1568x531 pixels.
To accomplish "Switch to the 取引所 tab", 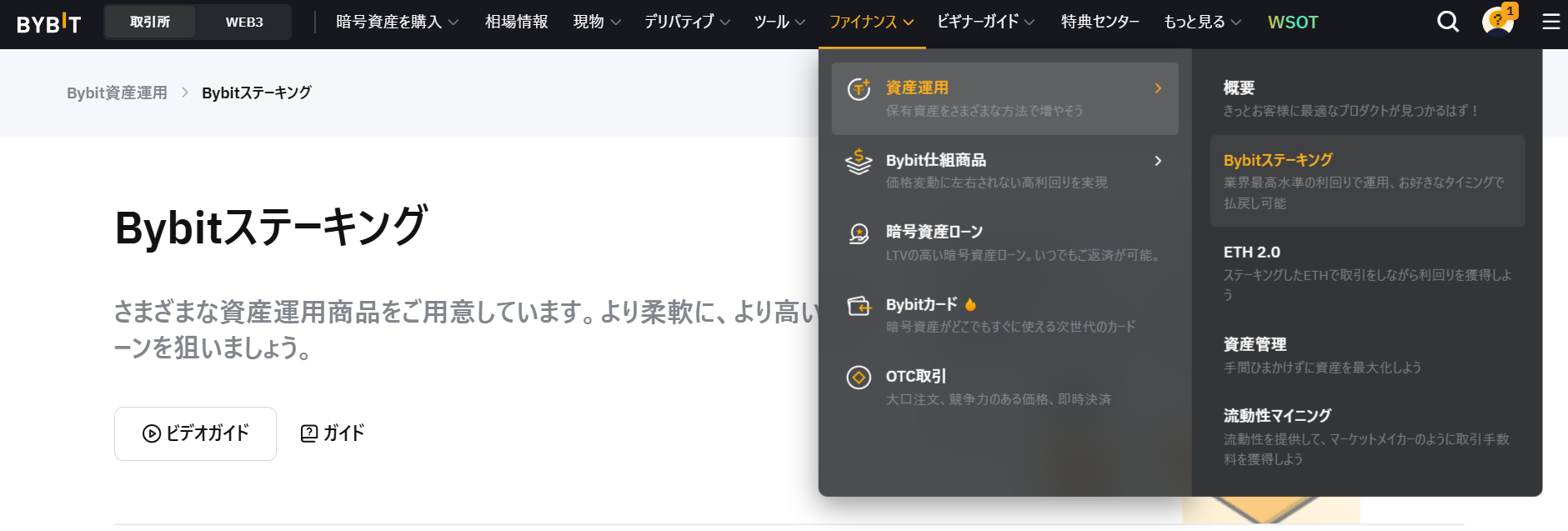I will pyautogui.click(x=150, y=22).
